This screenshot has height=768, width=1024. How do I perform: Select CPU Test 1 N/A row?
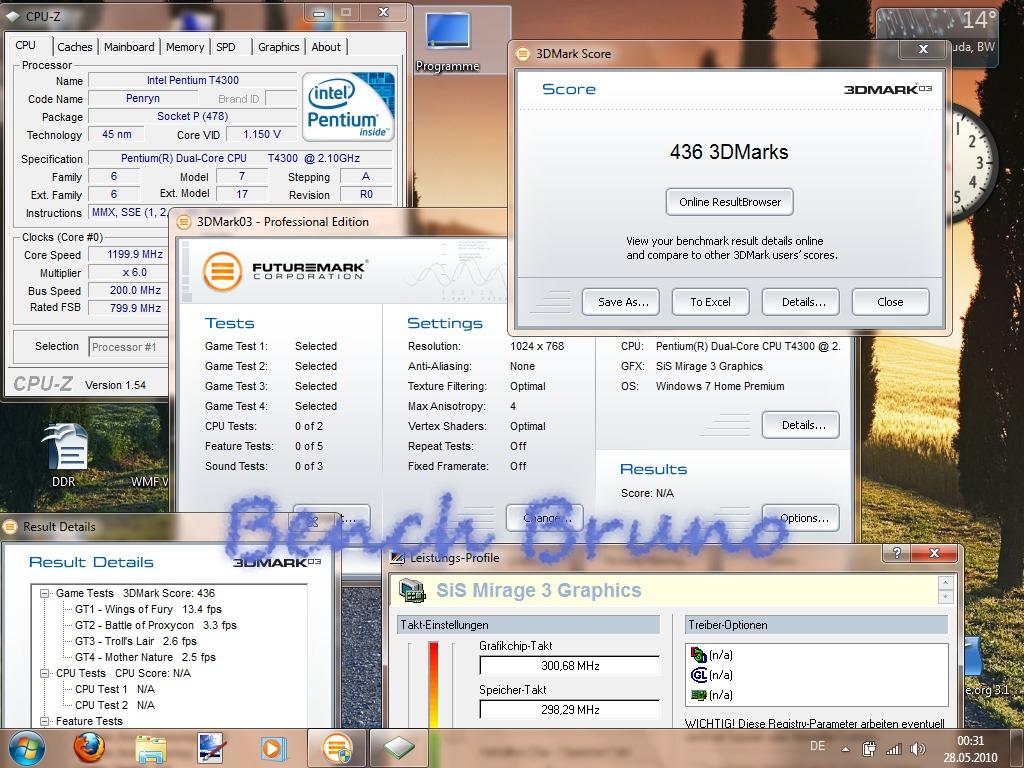(x=115, y=689)
